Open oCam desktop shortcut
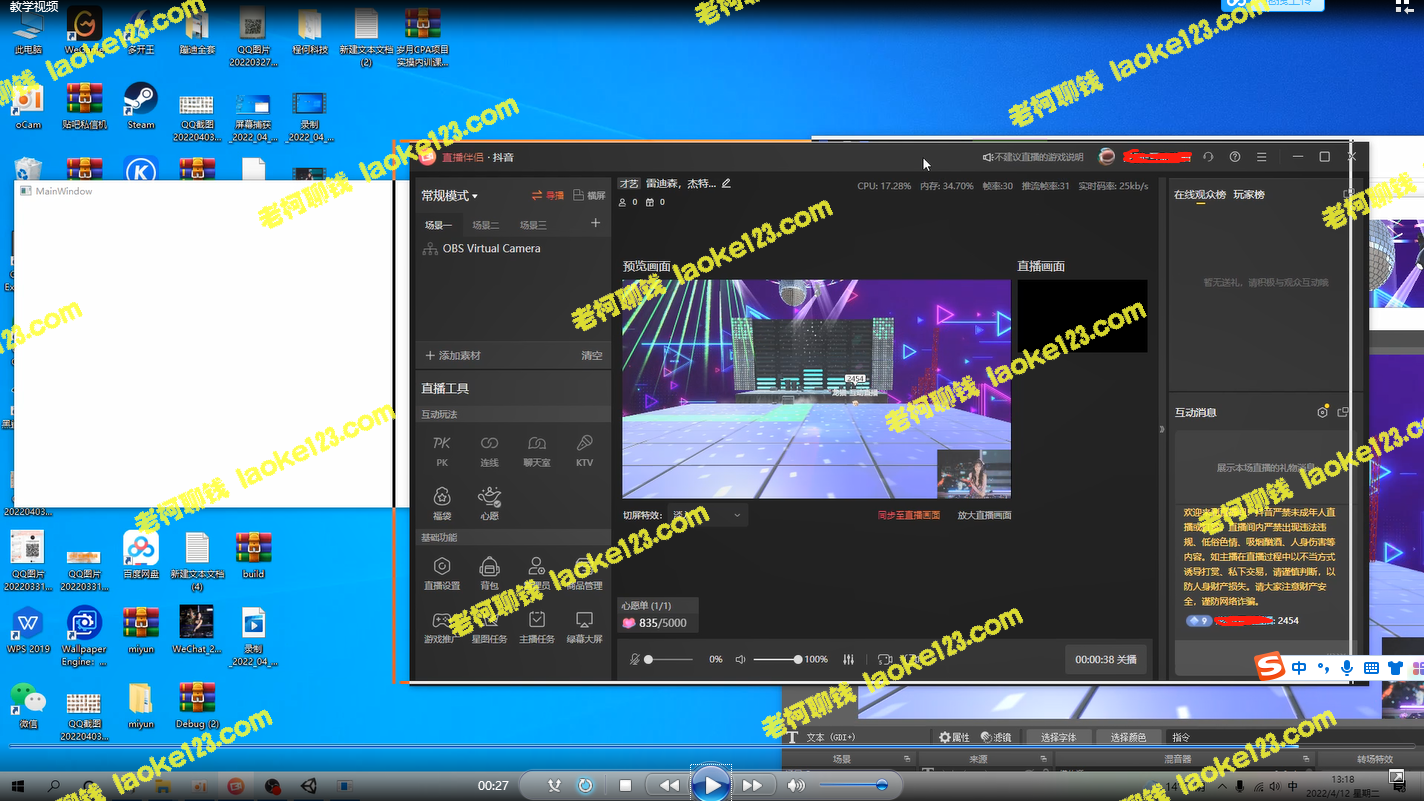The image size is (1424, 801). (29, 106)
